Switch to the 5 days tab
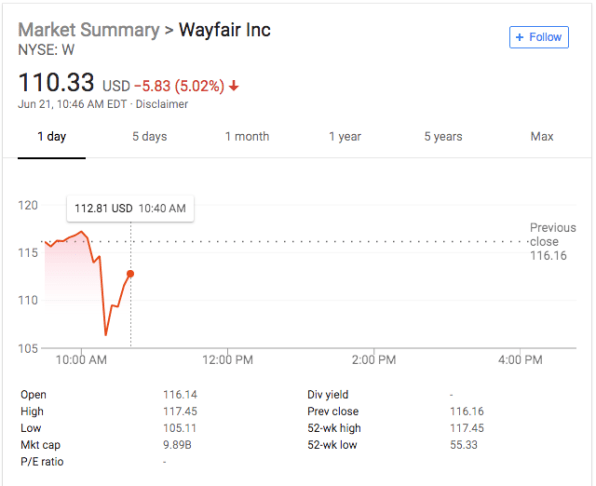Image resolution: width=596 pixels, height=486 pixels. pos(149,136)
